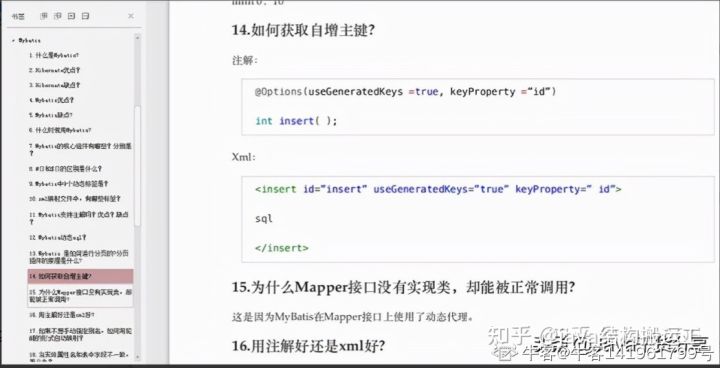Image resolution: width=720 pixels, height=368 pixels.
Task: Open the 书签 bookmarks tab
Action: point(18,17)
